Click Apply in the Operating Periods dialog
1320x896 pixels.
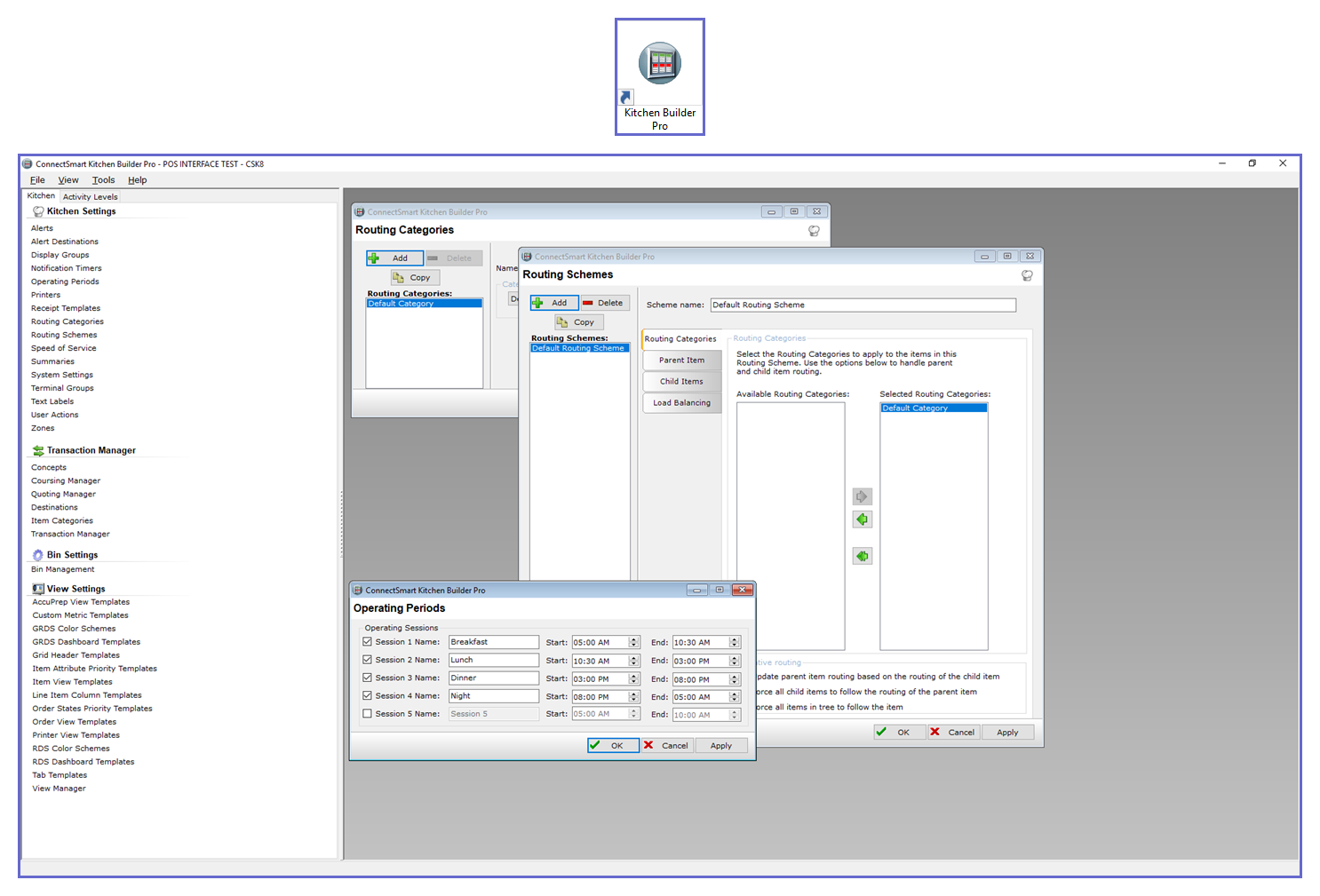(720, 746)
